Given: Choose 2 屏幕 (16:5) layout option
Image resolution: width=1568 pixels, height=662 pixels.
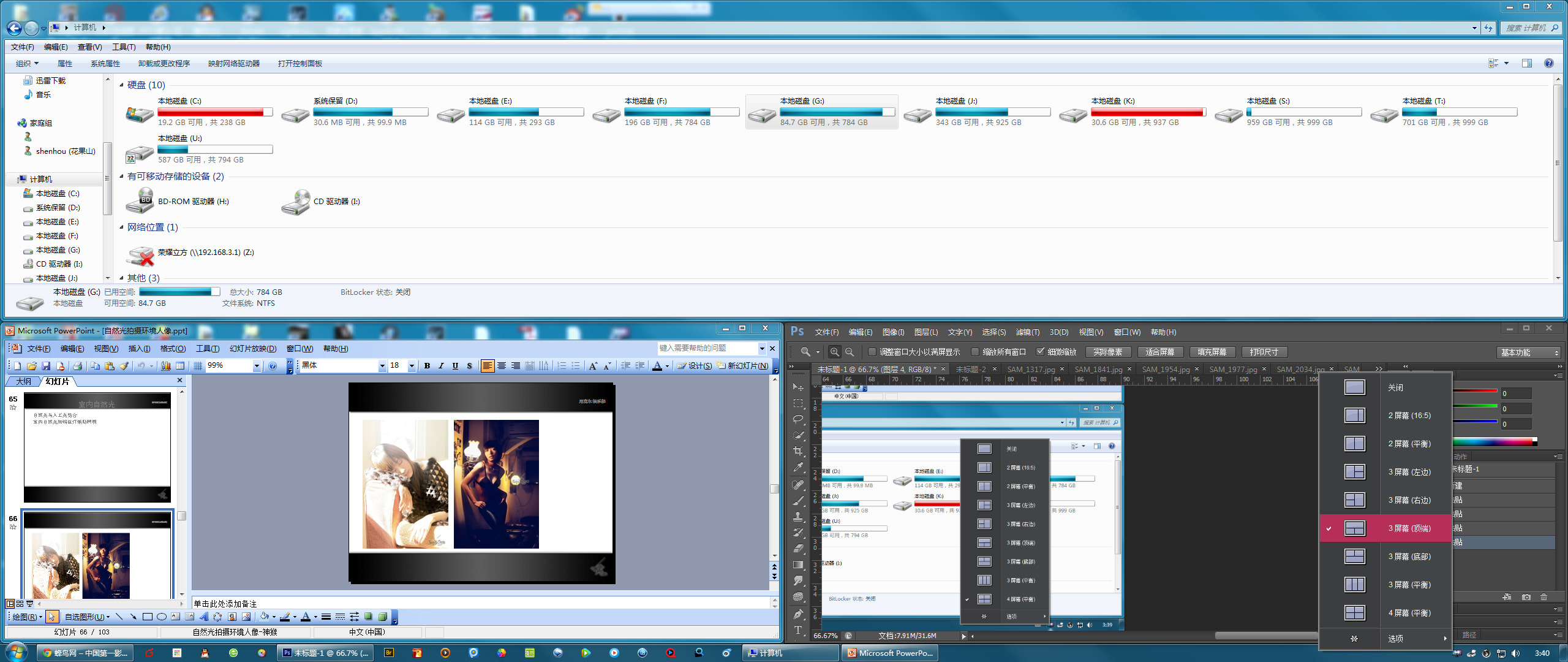Looking at the screenshot, I should [1385, 416].
